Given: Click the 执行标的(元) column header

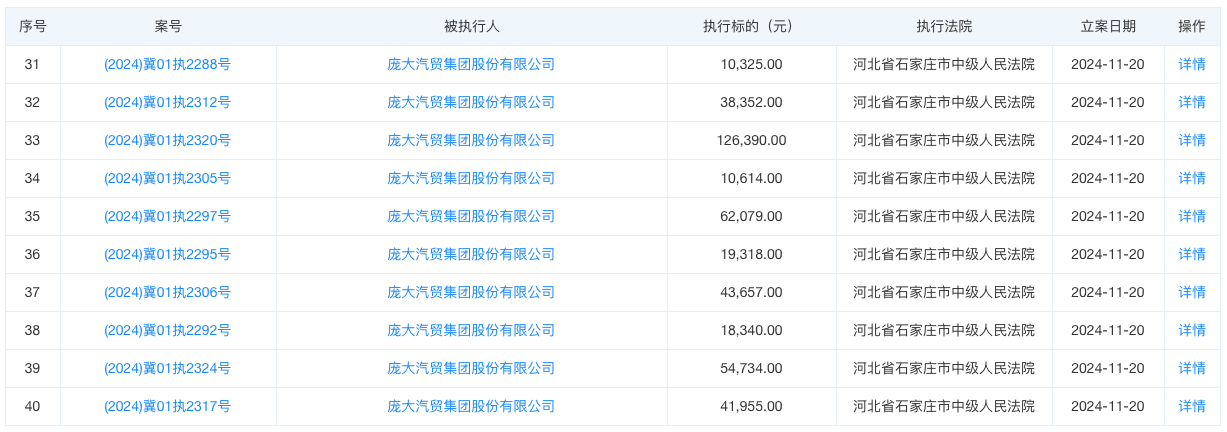Looking at the screenshot, I should pos(751,26).
